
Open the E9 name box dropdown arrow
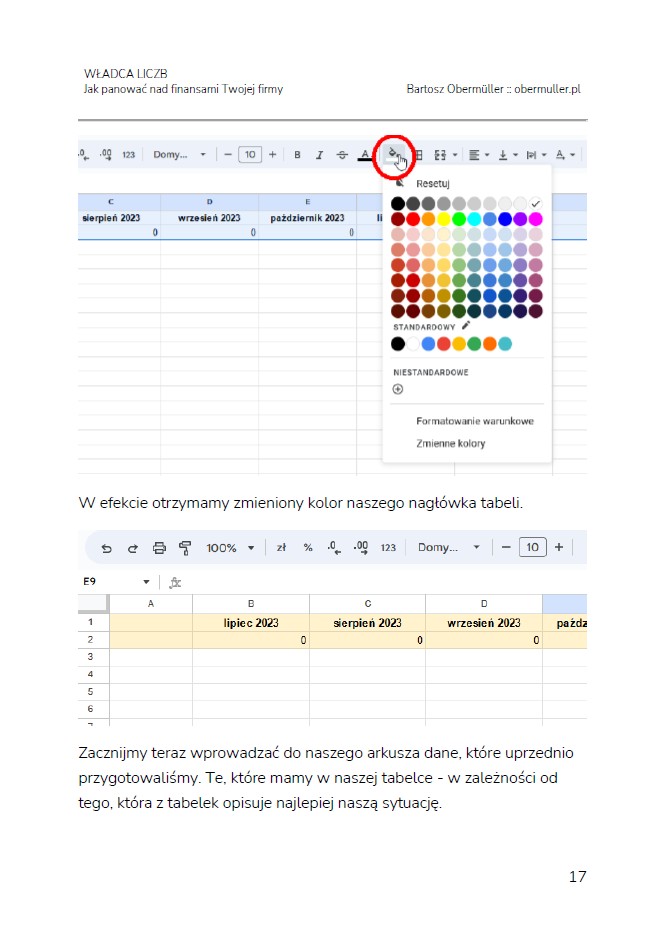(x=146, y=582)
